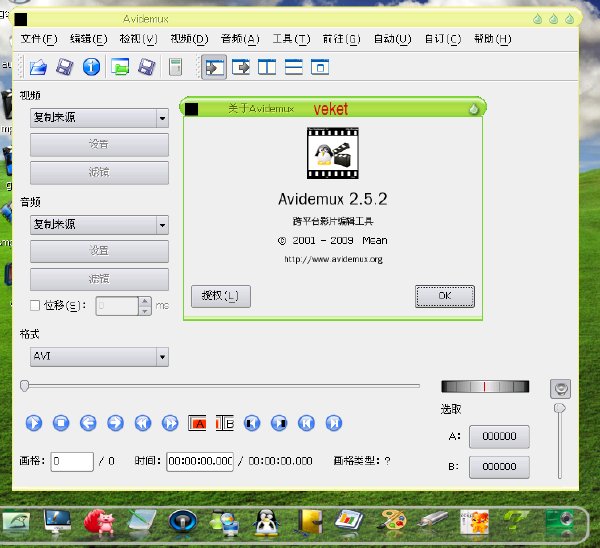Click selection A 000000 button
Viewport: 600px width, 548px height.
point(499,436)
